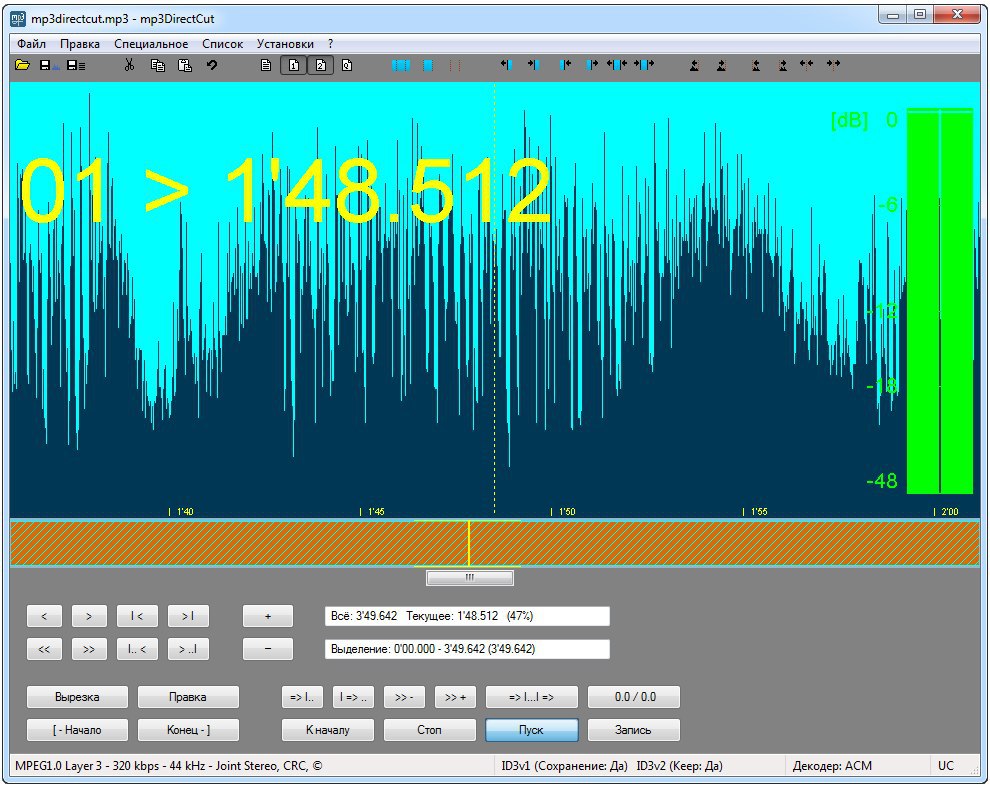
Task: Open the Установки menu
Action: point(285,44)
